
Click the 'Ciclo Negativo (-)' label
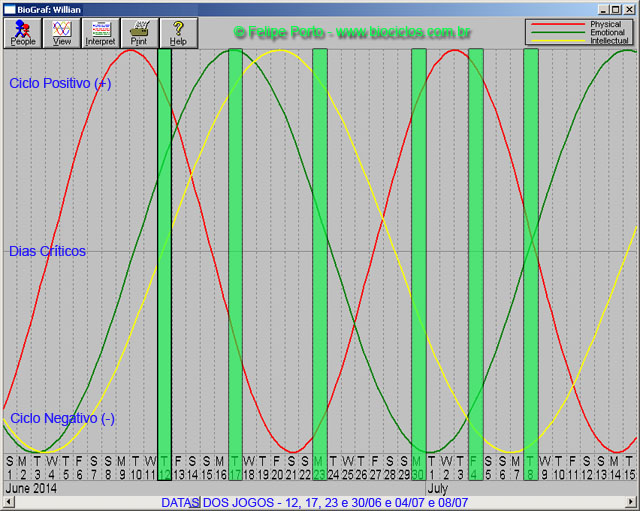click(x=62, y=418)
